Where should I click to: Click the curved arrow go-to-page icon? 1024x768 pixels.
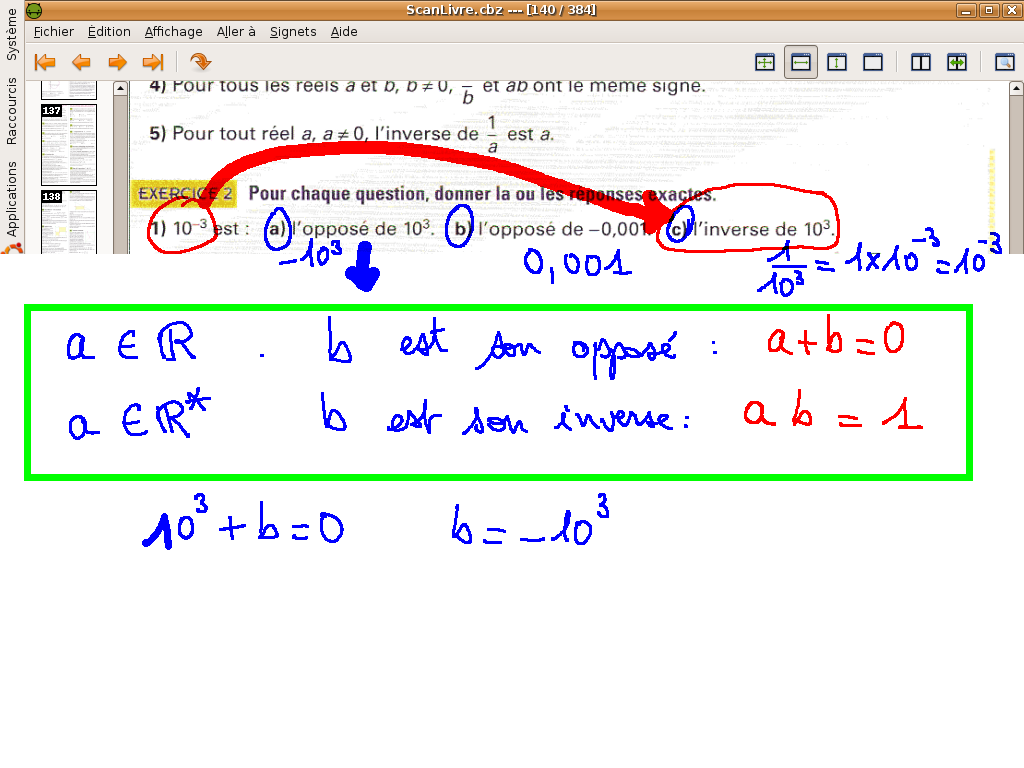(x=200, y=62)
